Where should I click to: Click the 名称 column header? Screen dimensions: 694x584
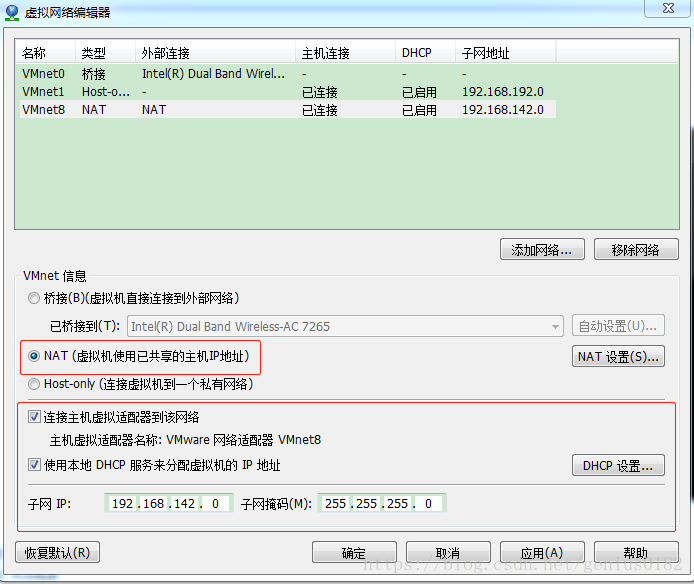coord(45,53)
